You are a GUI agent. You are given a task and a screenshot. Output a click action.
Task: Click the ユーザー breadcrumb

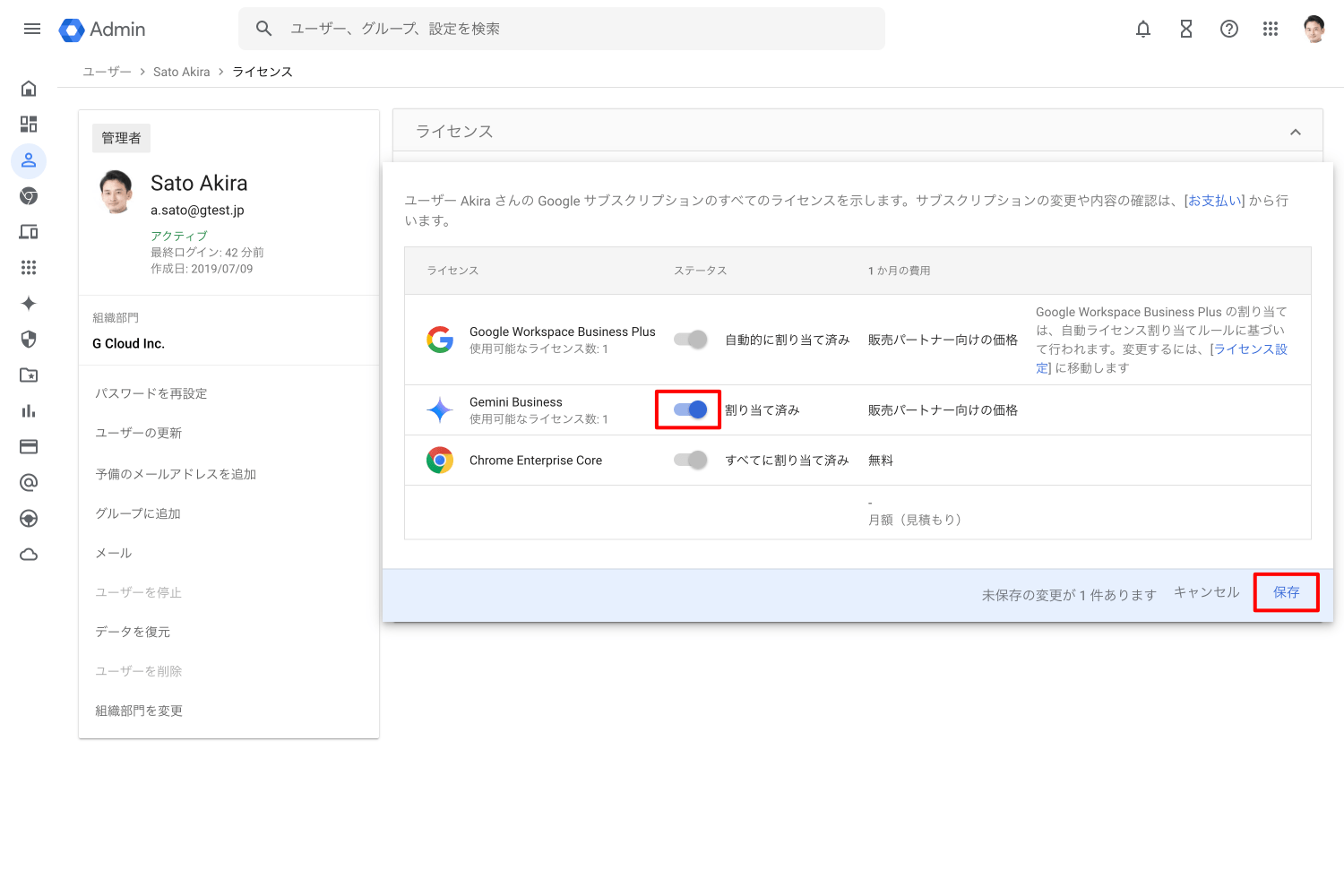[107, 72]
